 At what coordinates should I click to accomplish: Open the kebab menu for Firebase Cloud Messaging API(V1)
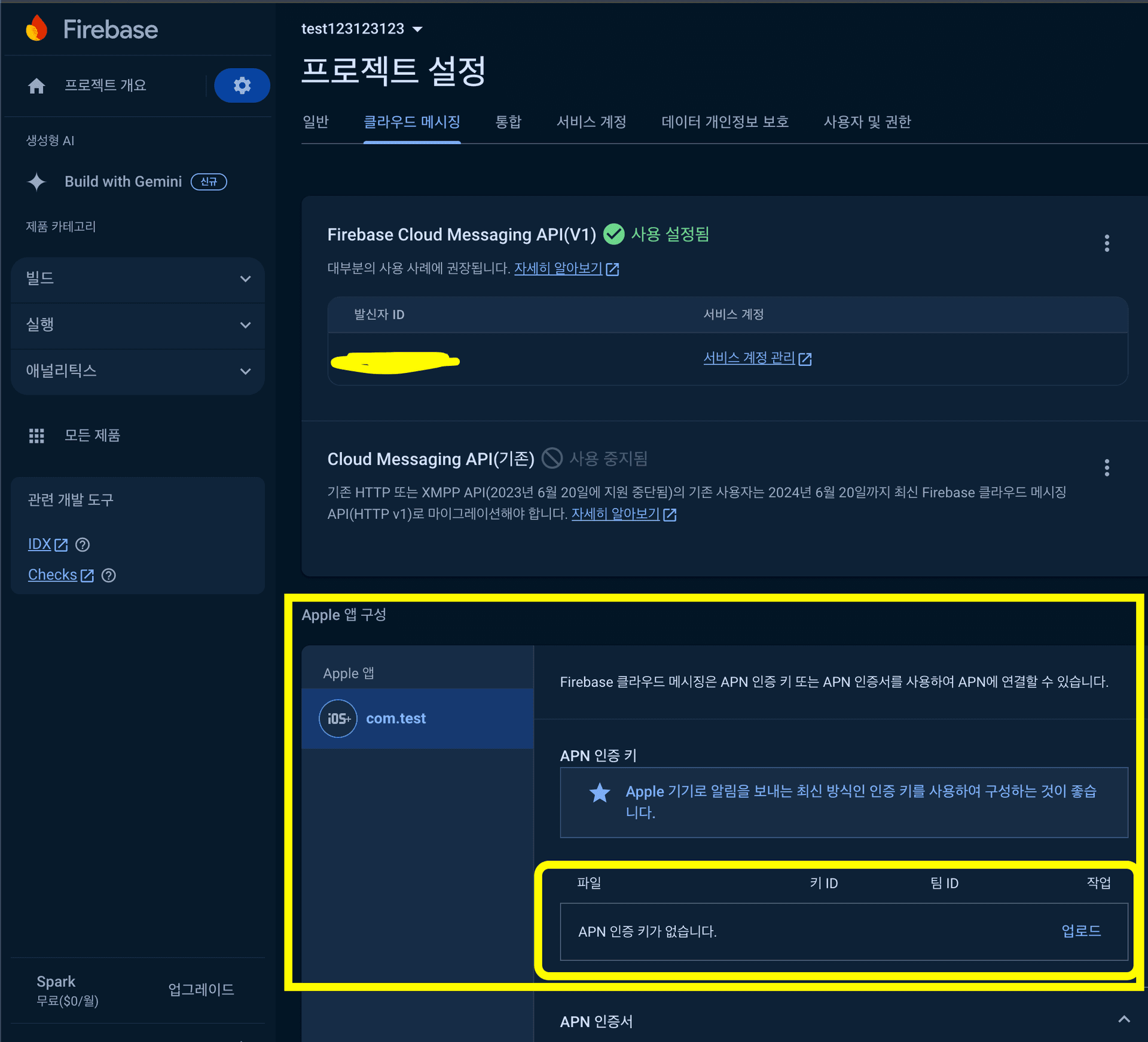[x=1107, y=243]
